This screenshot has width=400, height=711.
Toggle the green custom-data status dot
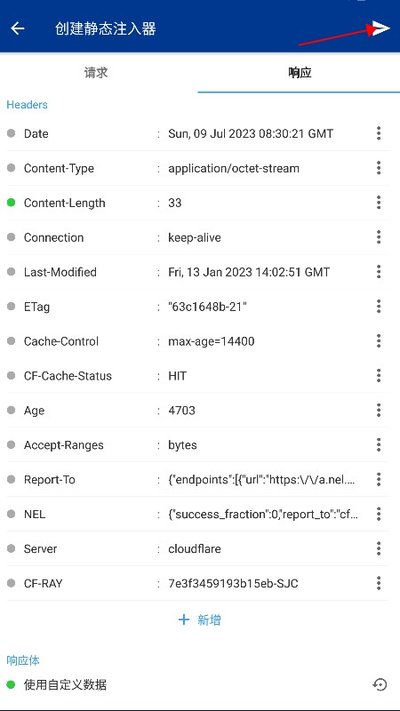click(11, 684)
